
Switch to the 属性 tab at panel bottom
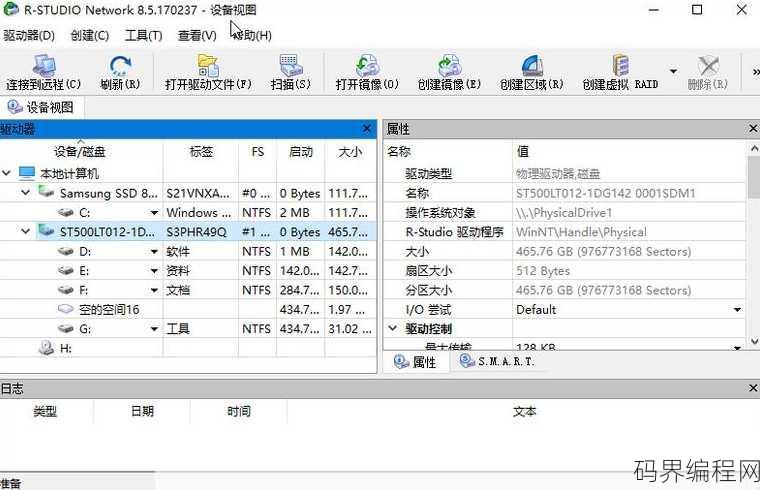pyautogui.click(x=415, y=362)
